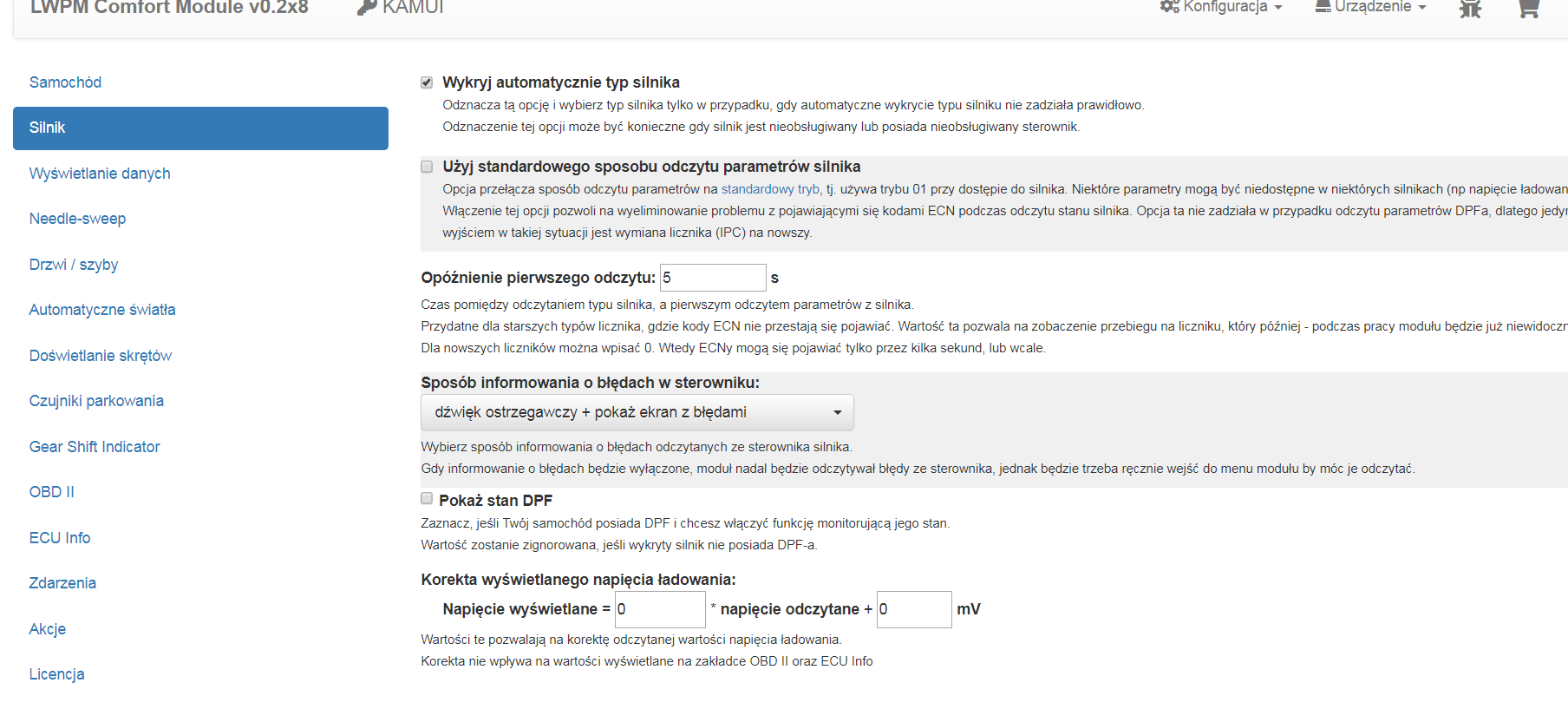1568x709 pixels.
Task: Toggle 'Wykryj automatycznie typ silnika' checkbox
Action: pyautogui.click(x=427, y=82)
